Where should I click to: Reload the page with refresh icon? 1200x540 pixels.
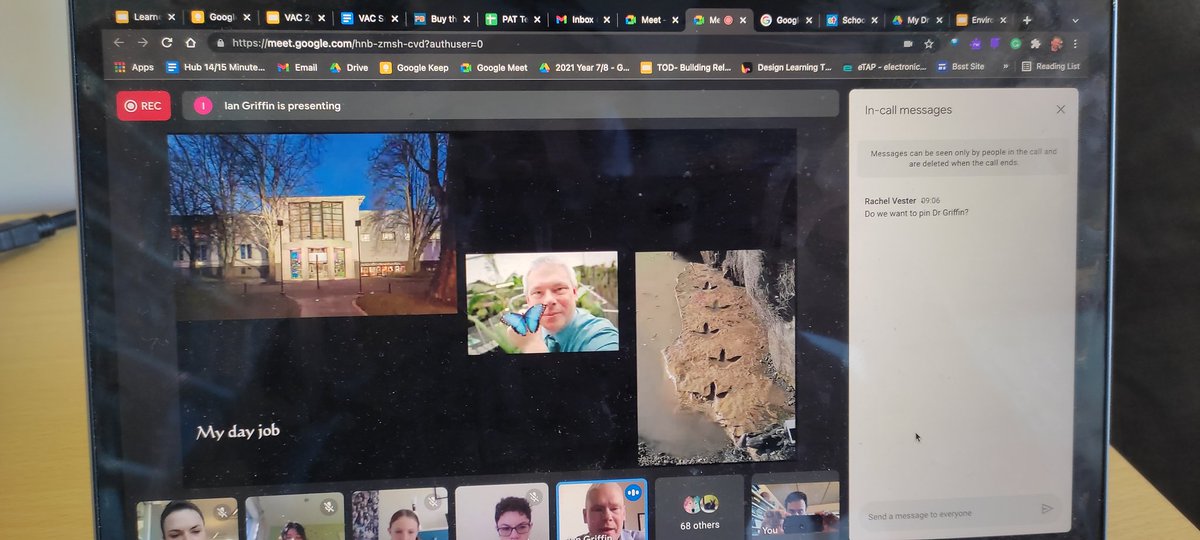tap(166, 43)
